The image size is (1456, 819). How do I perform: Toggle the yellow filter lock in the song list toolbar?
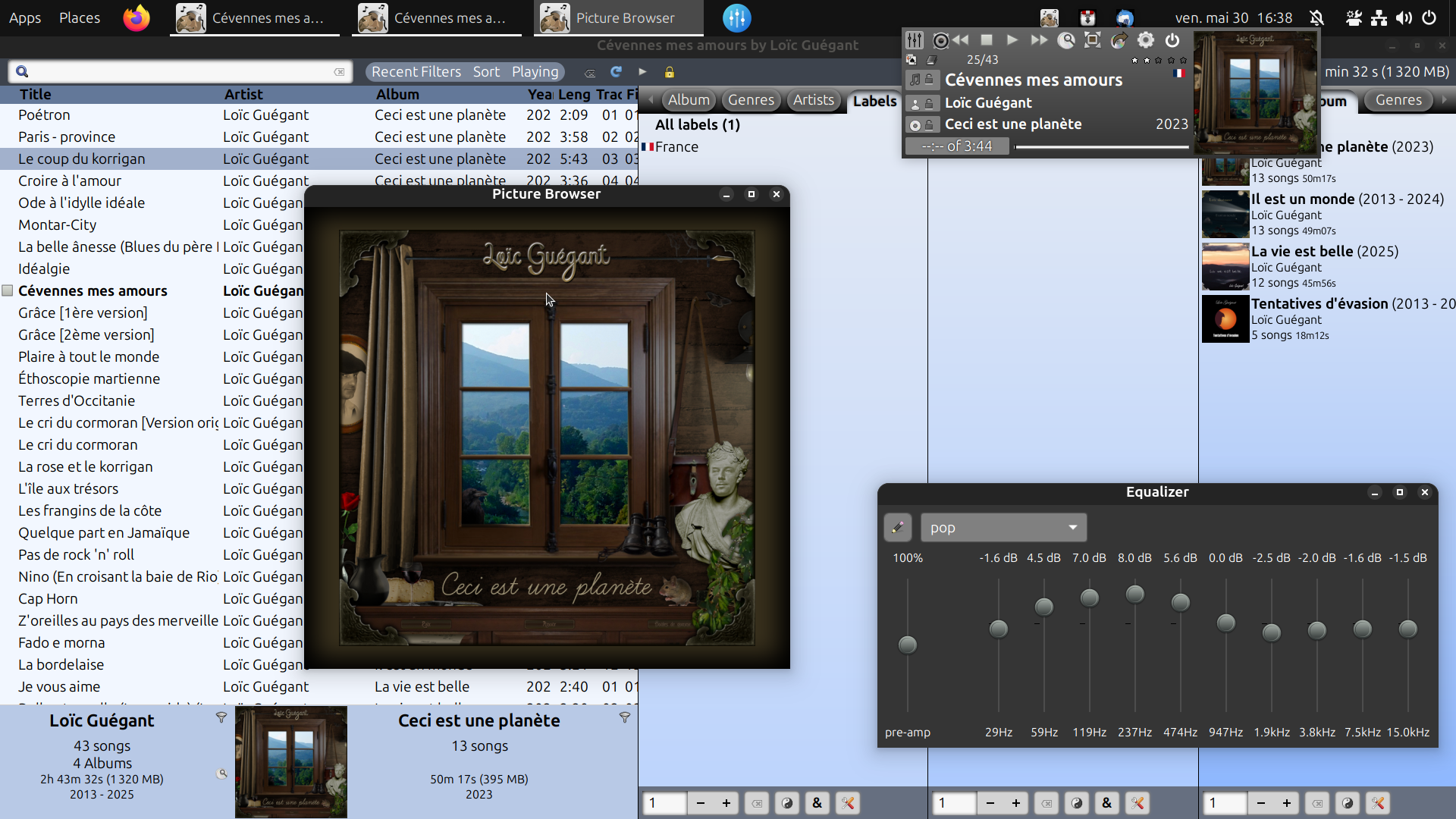pos(670,72)
